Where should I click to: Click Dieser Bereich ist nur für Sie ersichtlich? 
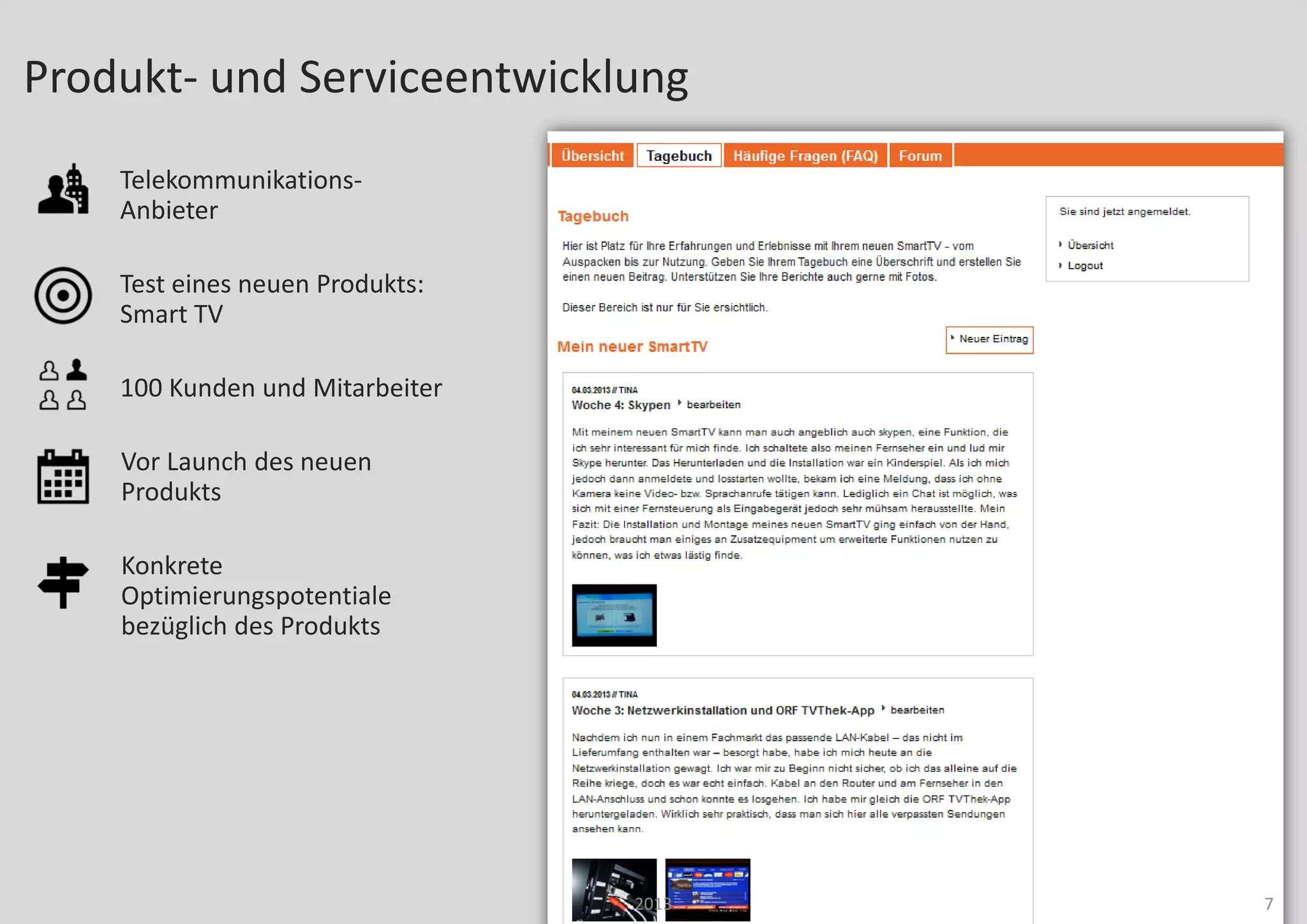[x=664, y=308]
